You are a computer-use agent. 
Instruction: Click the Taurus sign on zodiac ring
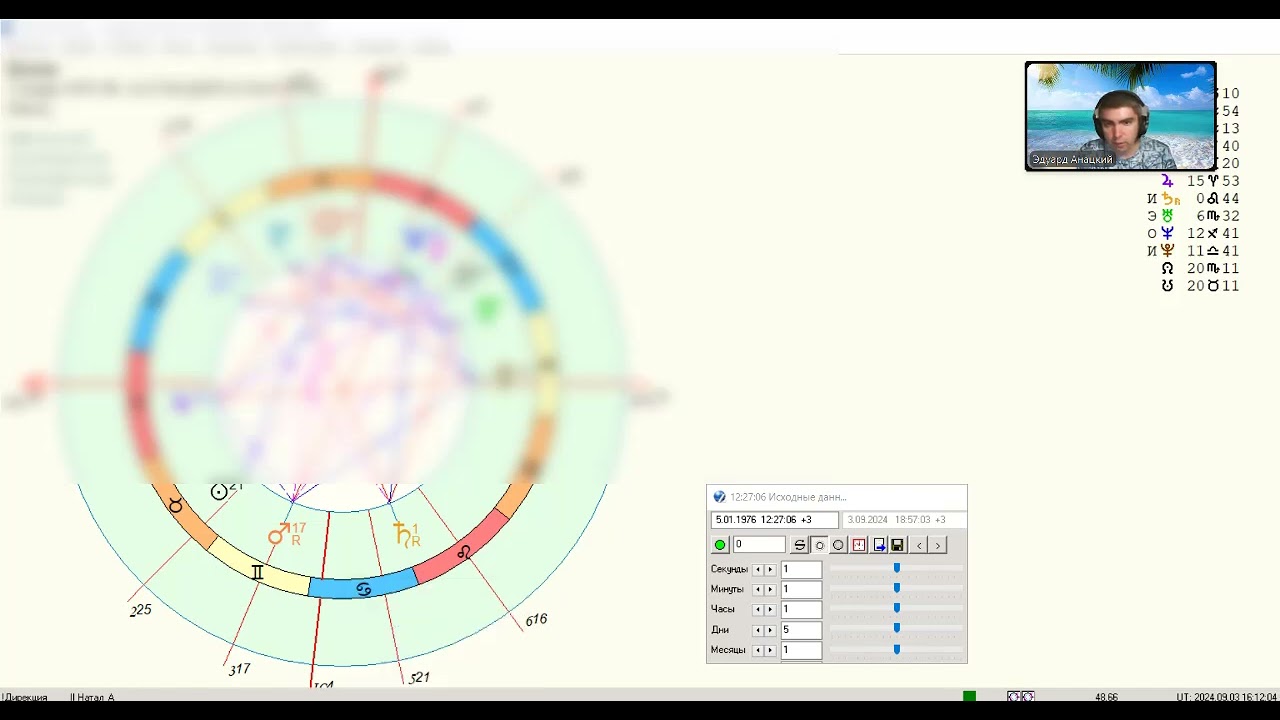pos(176,505)
